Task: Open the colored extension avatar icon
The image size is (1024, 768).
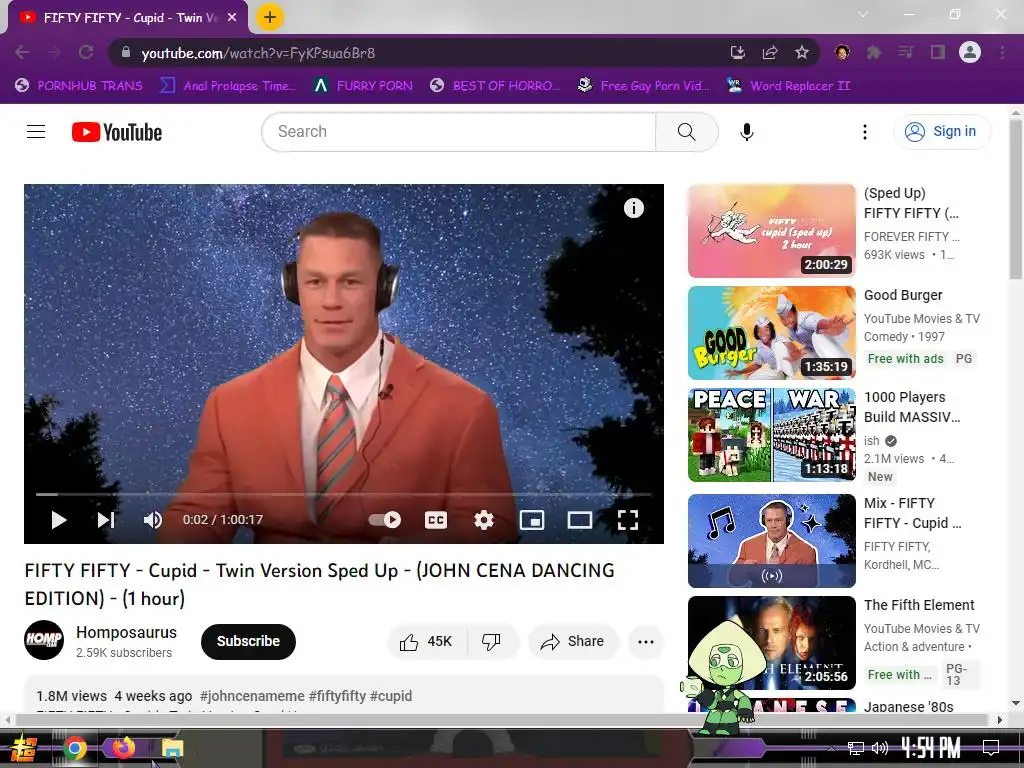Action: click(842, 52)
